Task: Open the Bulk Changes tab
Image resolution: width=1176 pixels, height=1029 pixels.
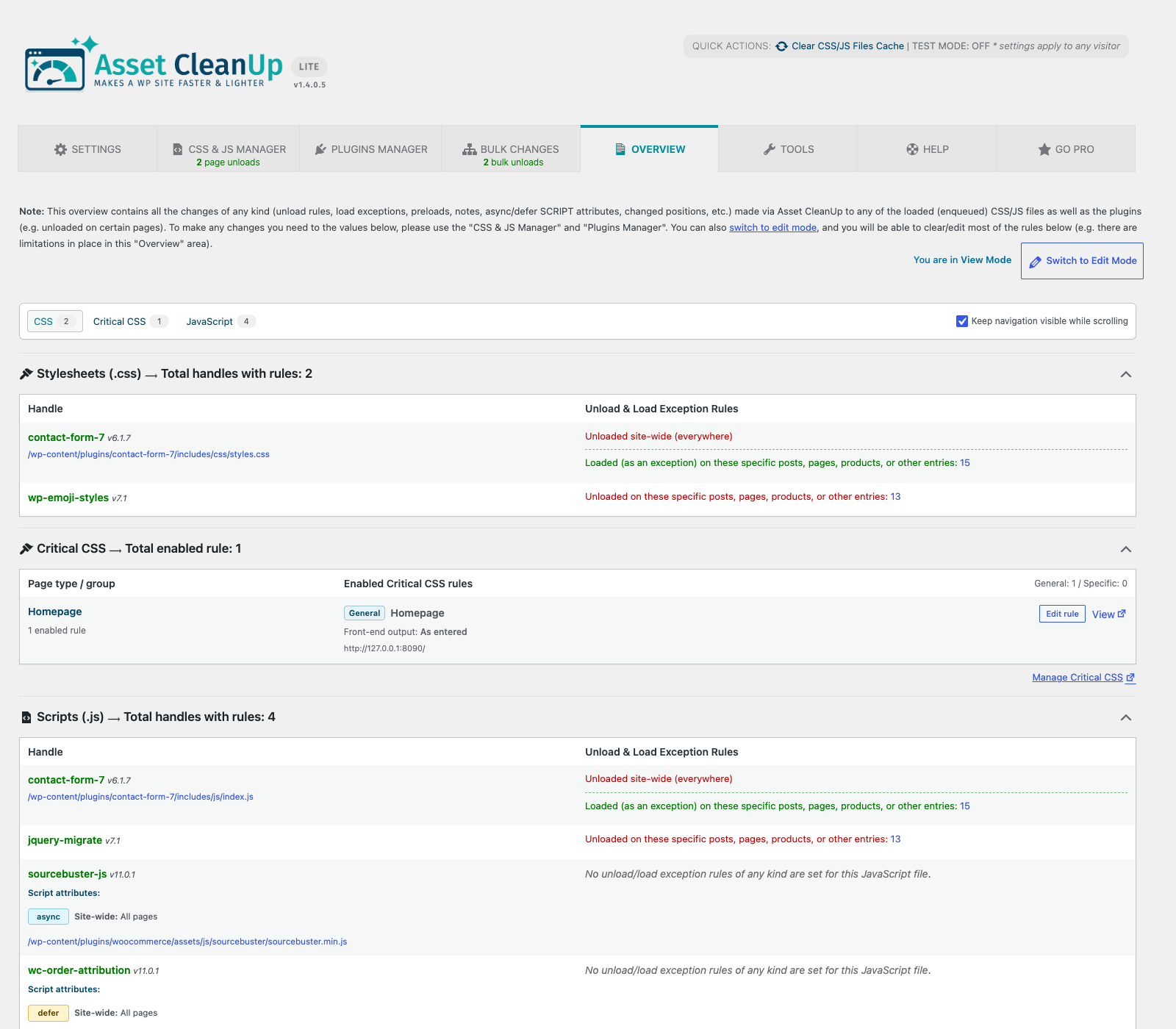Action: (511, 149)
